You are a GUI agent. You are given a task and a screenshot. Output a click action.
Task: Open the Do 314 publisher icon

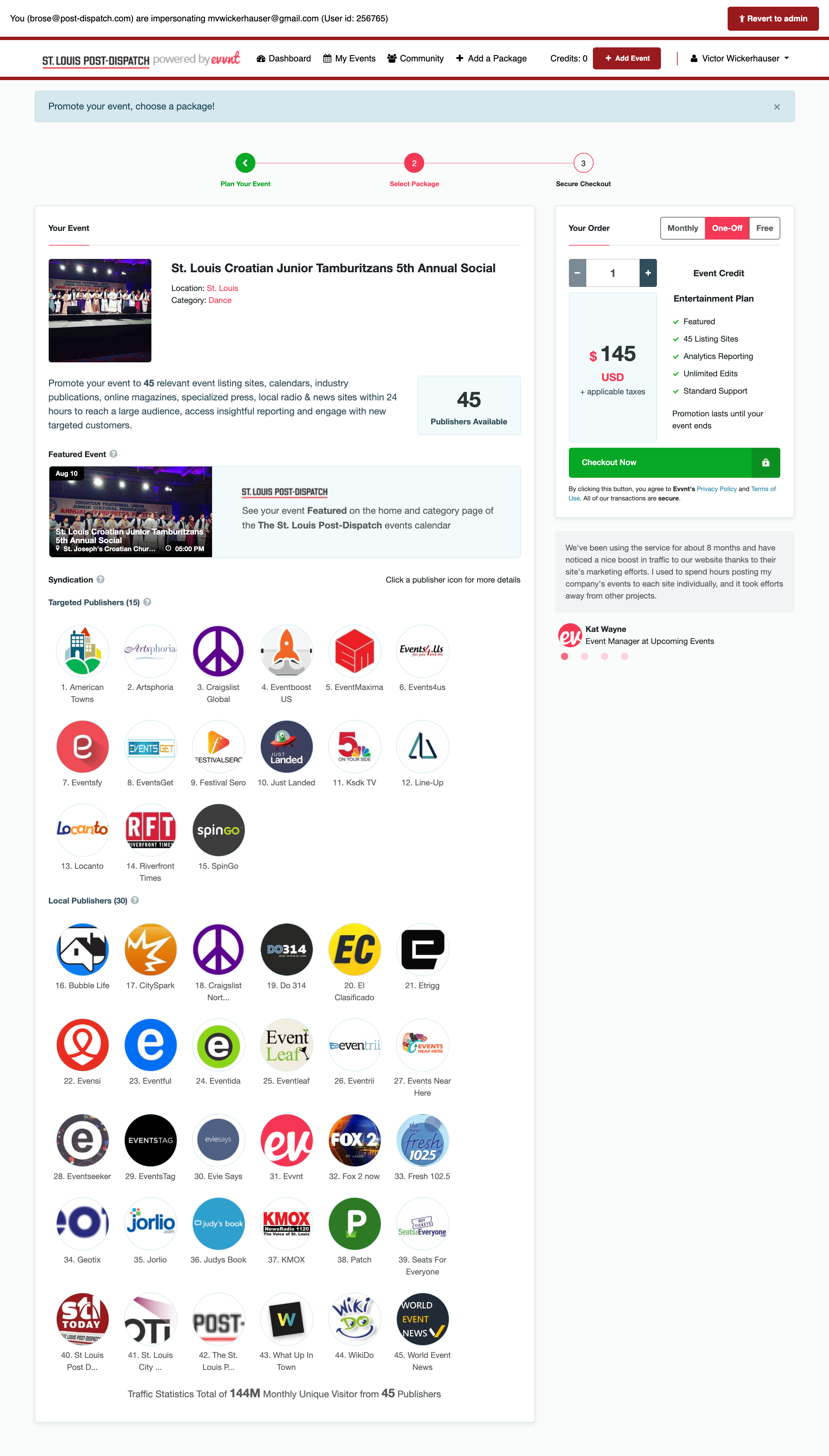286,950
